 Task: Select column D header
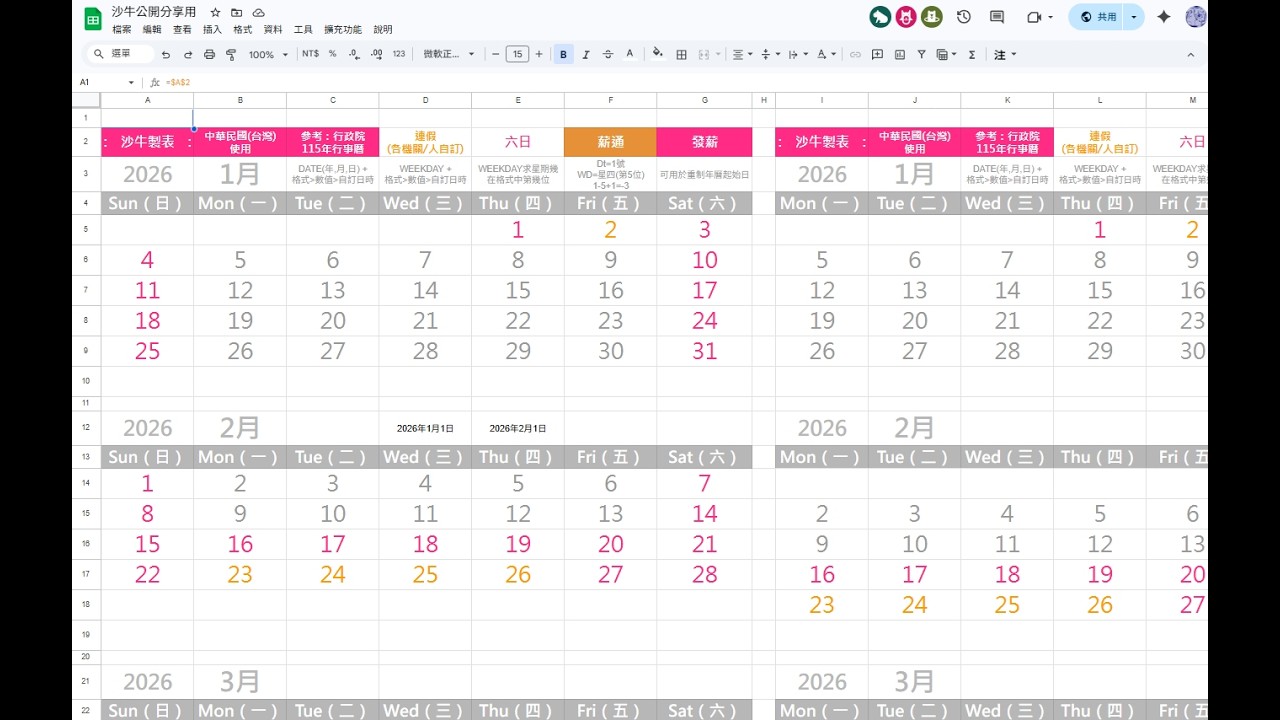point(425,100)
